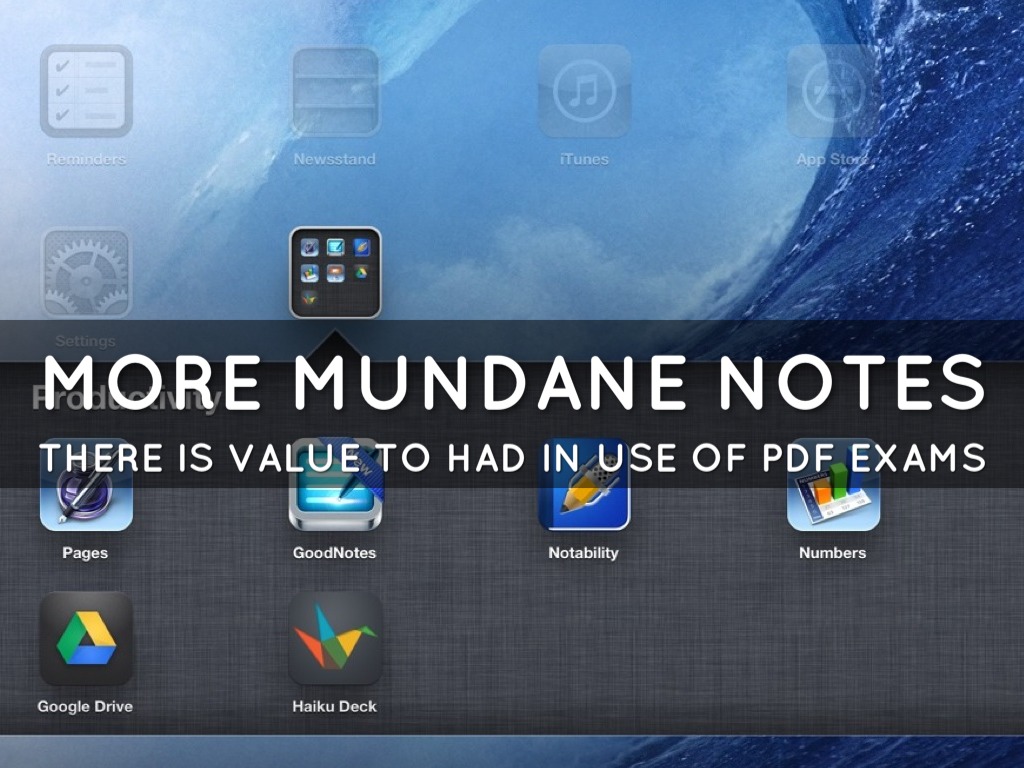
Task: Click the "GoodNotes" text label
Action: pyautogui.click(x=334, y=552)
